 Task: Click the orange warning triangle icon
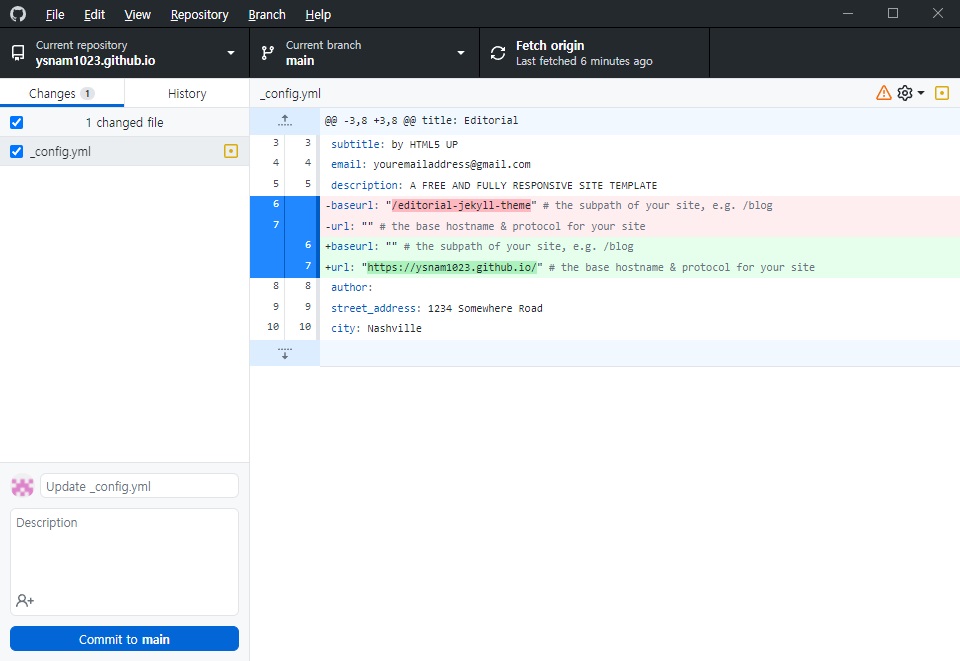coord(883,93)
